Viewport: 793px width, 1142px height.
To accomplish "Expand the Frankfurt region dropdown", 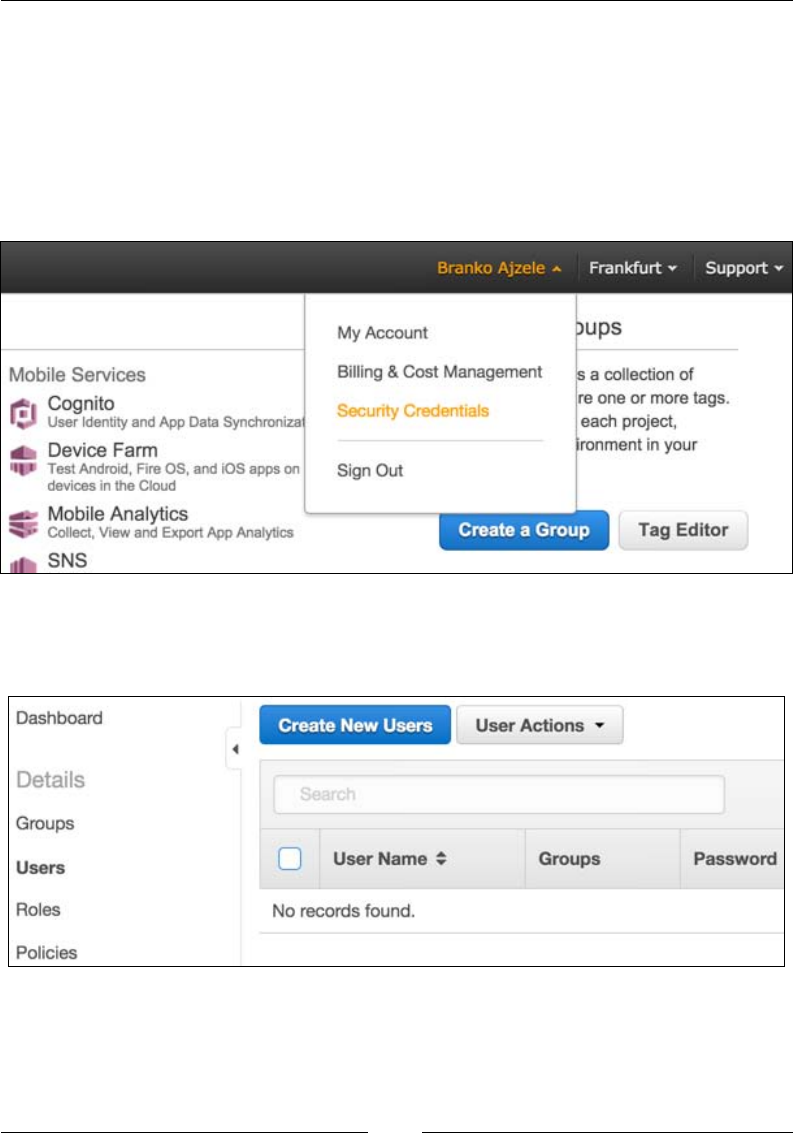I will click(633, 268).
